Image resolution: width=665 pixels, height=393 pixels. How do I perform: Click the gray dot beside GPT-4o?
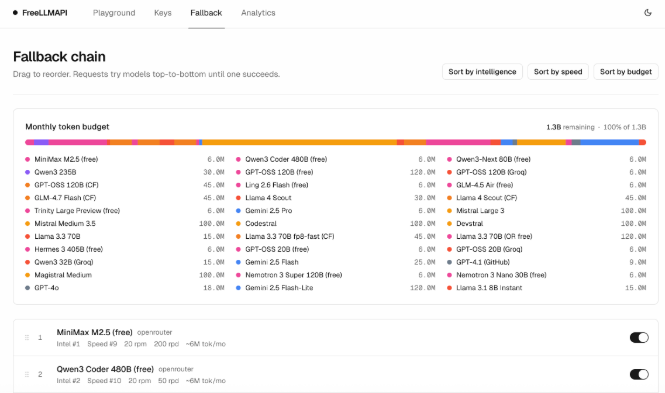click(x=28, y=288)
